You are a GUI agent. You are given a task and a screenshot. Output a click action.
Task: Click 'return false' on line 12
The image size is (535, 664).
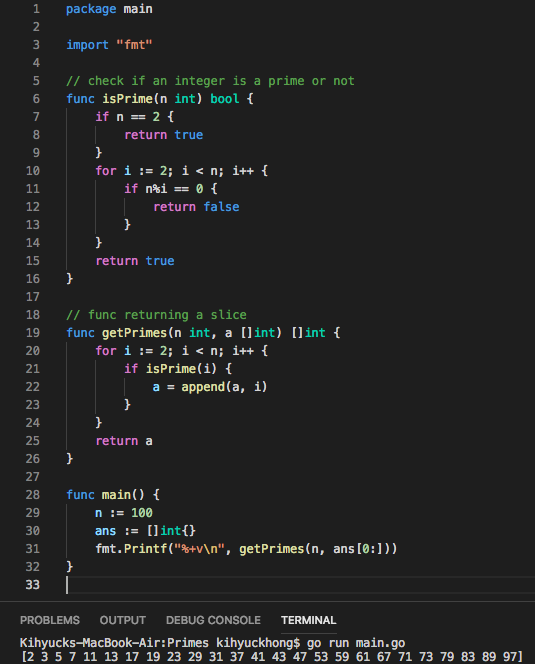(x=196, y=207)
